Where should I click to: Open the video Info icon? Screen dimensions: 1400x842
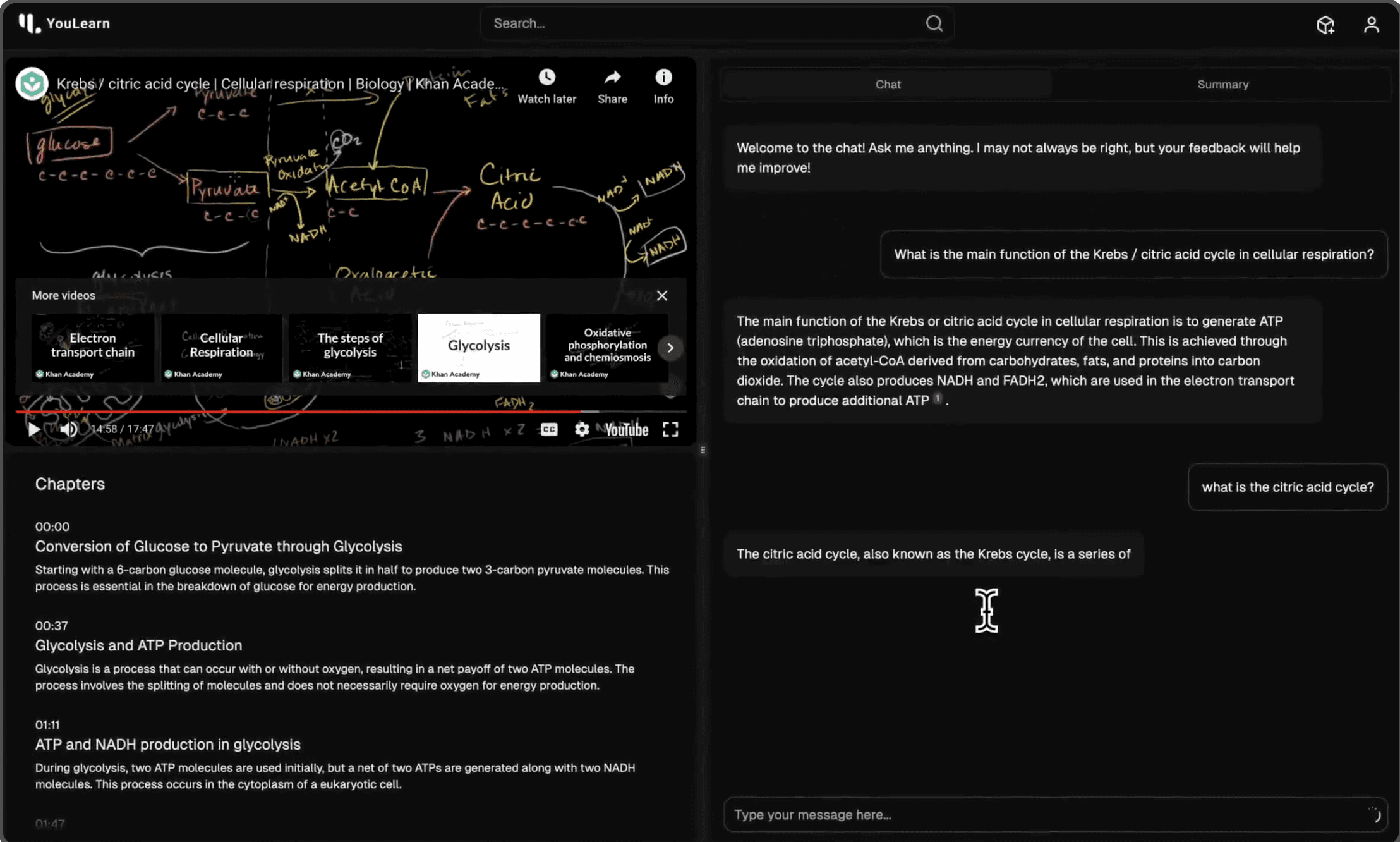[x=663, y=77]
